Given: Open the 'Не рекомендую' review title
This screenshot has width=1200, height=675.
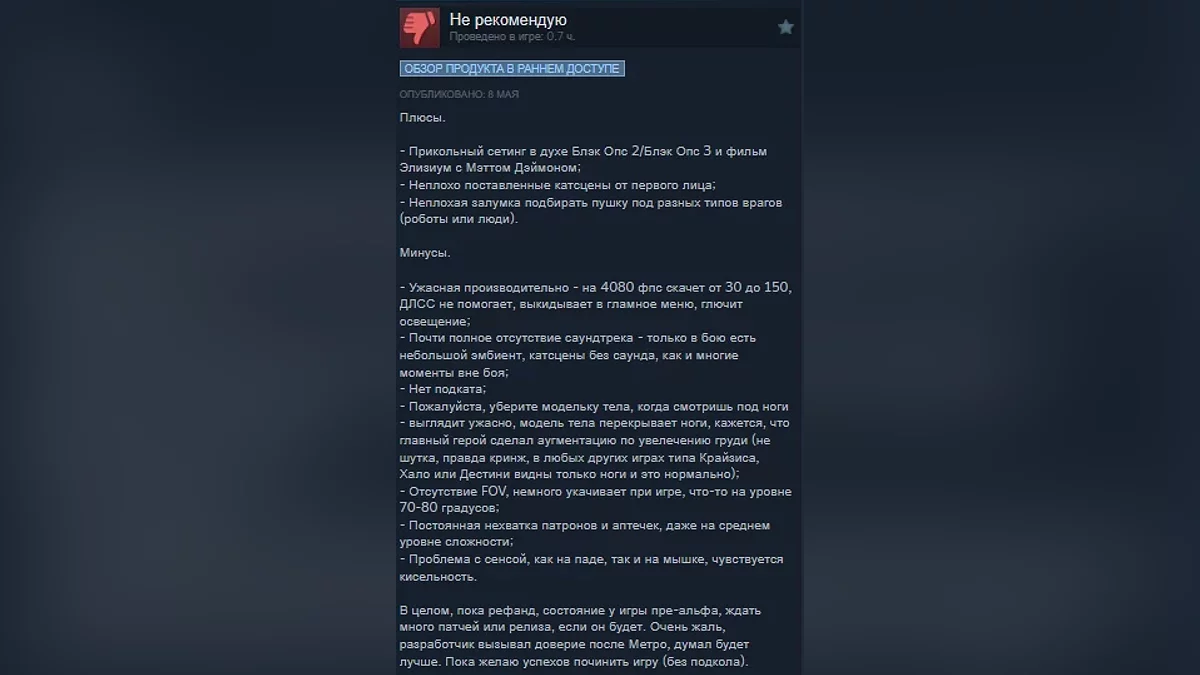Looking at the screenshot, I should 508,19.
